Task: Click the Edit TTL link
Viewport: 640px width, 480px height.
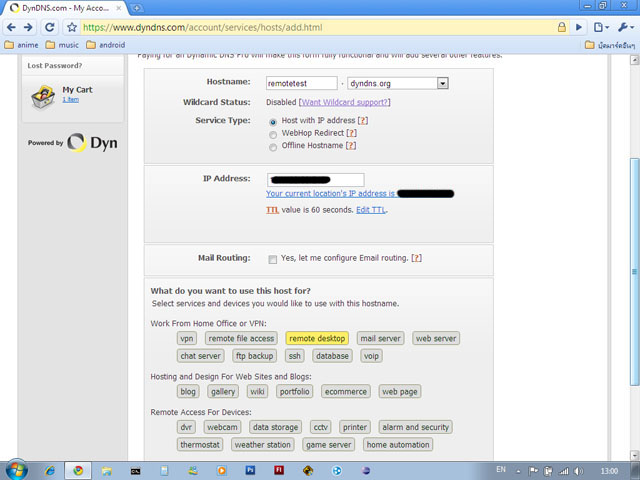Action: [371, 210]
